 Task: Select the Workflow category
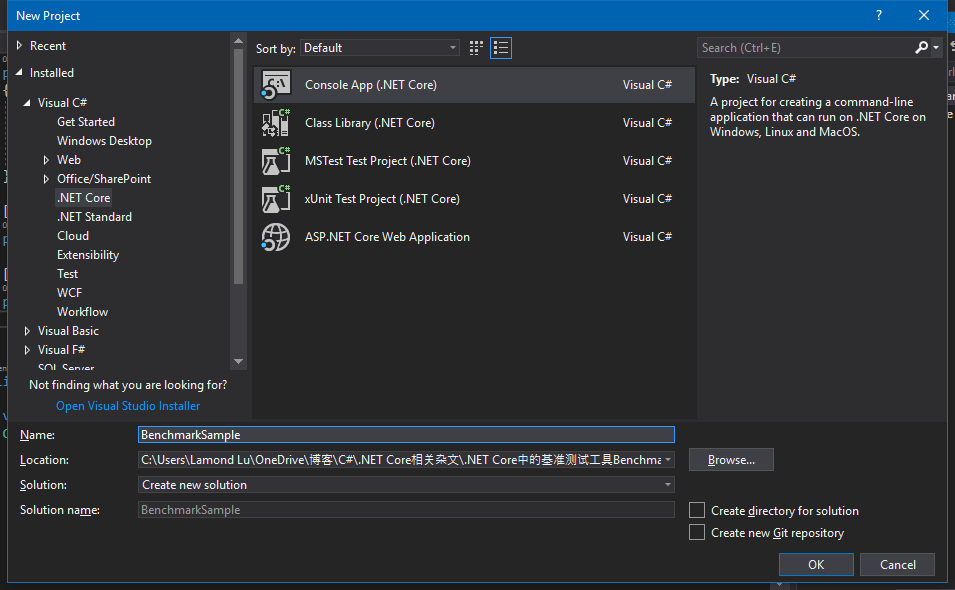click(82, 312)
